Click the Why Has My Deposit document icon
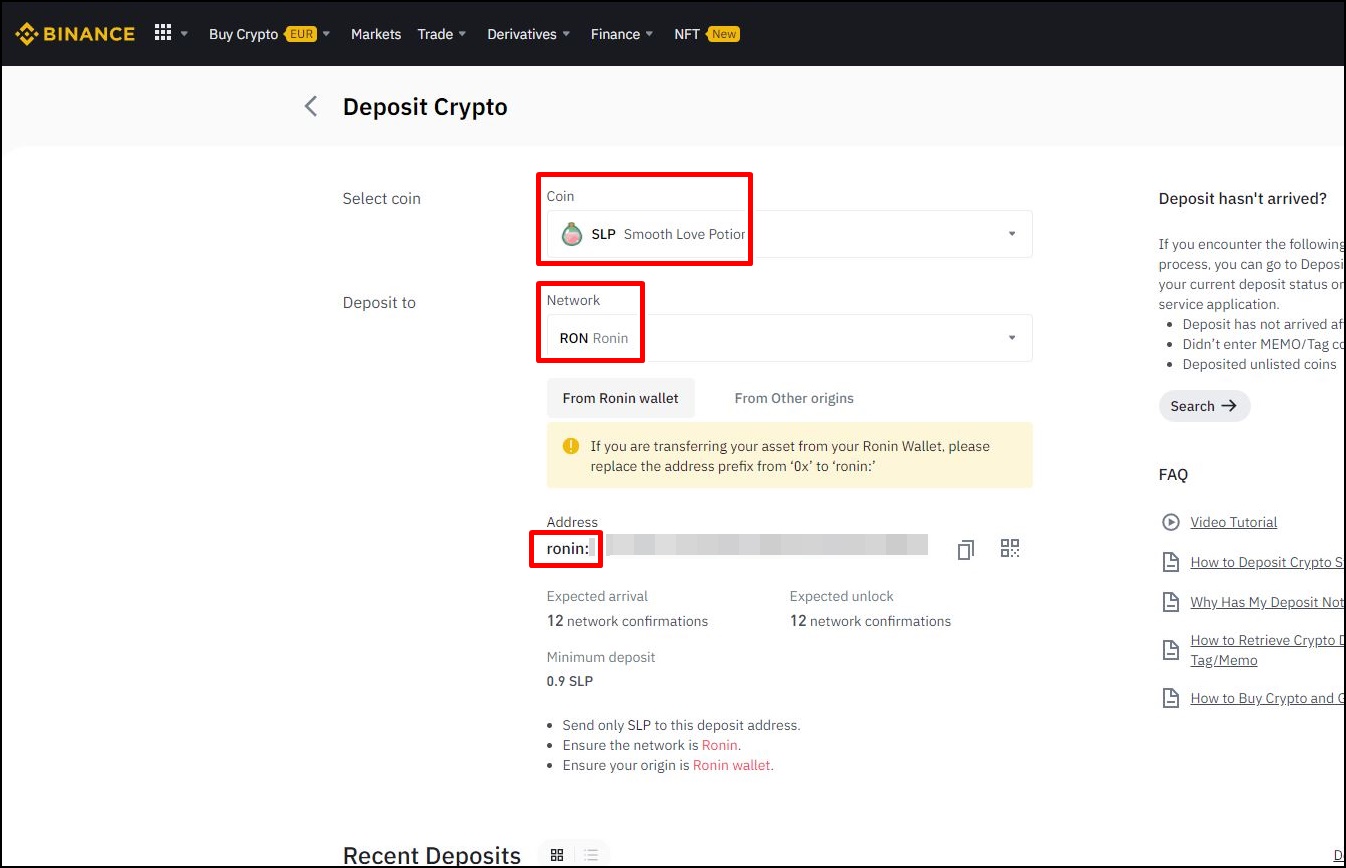Viewport: 1346px width, 868px height. [x=1171, y=602]
